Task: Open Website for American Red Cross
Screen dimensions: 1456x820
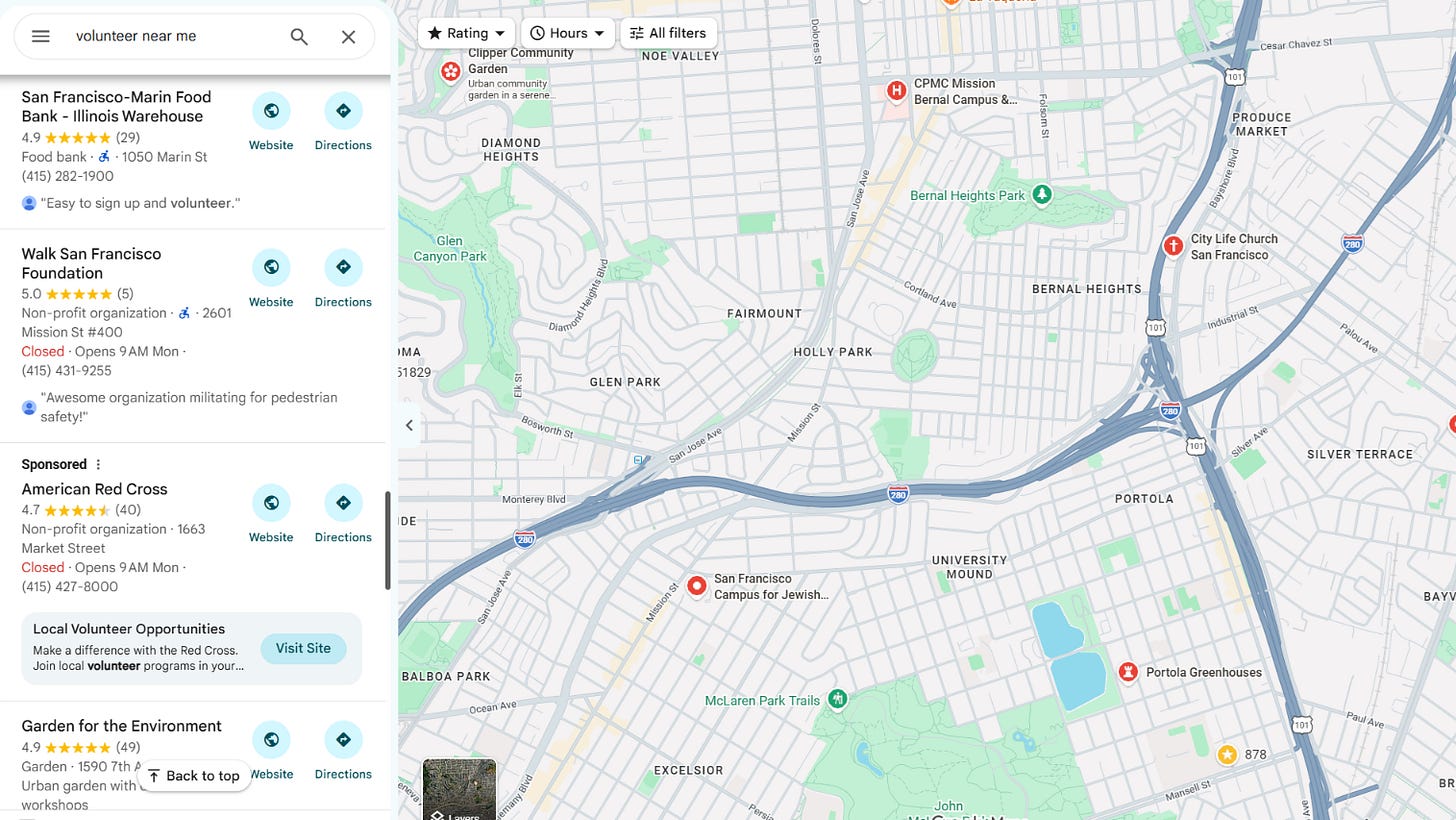Action: [271, 515]
